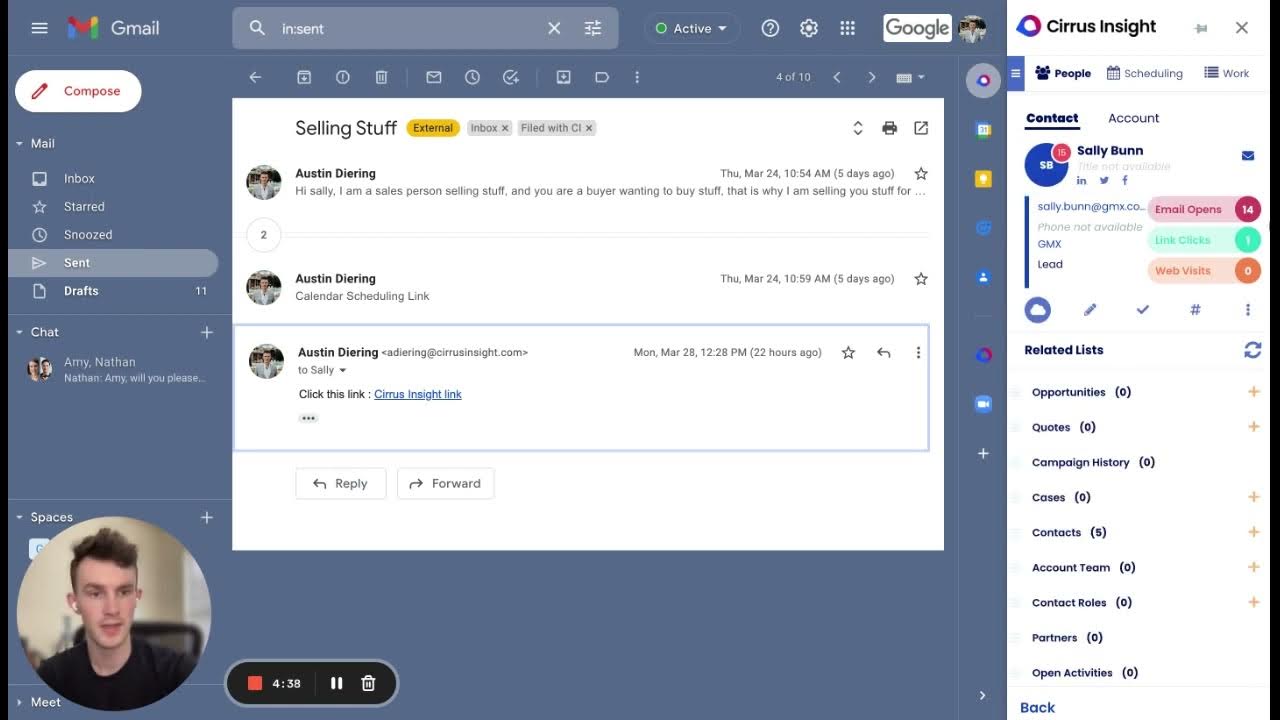Open search options filter icon
Image resolution: width=1280 pixels, height=720 pixels.
(593, 28)
